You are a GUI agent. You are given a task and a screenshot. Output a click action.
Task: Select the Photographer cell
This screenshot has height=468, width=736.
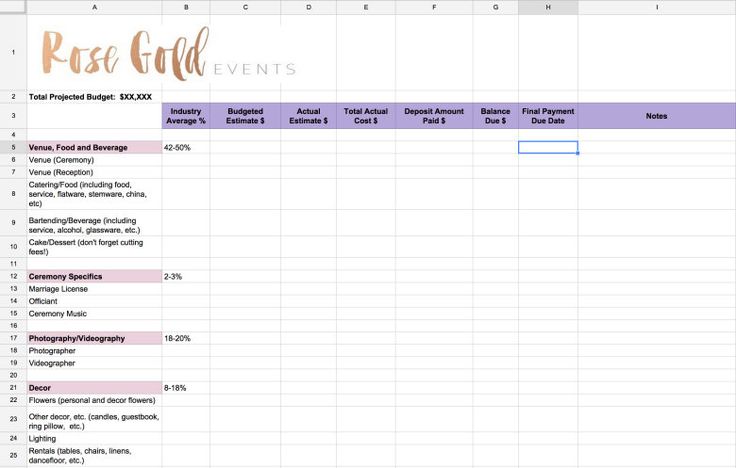[94, 351]
